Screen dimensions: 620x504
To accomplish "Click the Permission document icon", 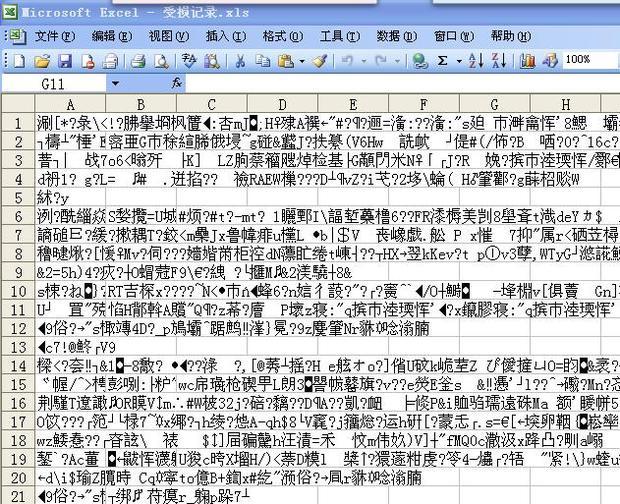I will point(87,61).
